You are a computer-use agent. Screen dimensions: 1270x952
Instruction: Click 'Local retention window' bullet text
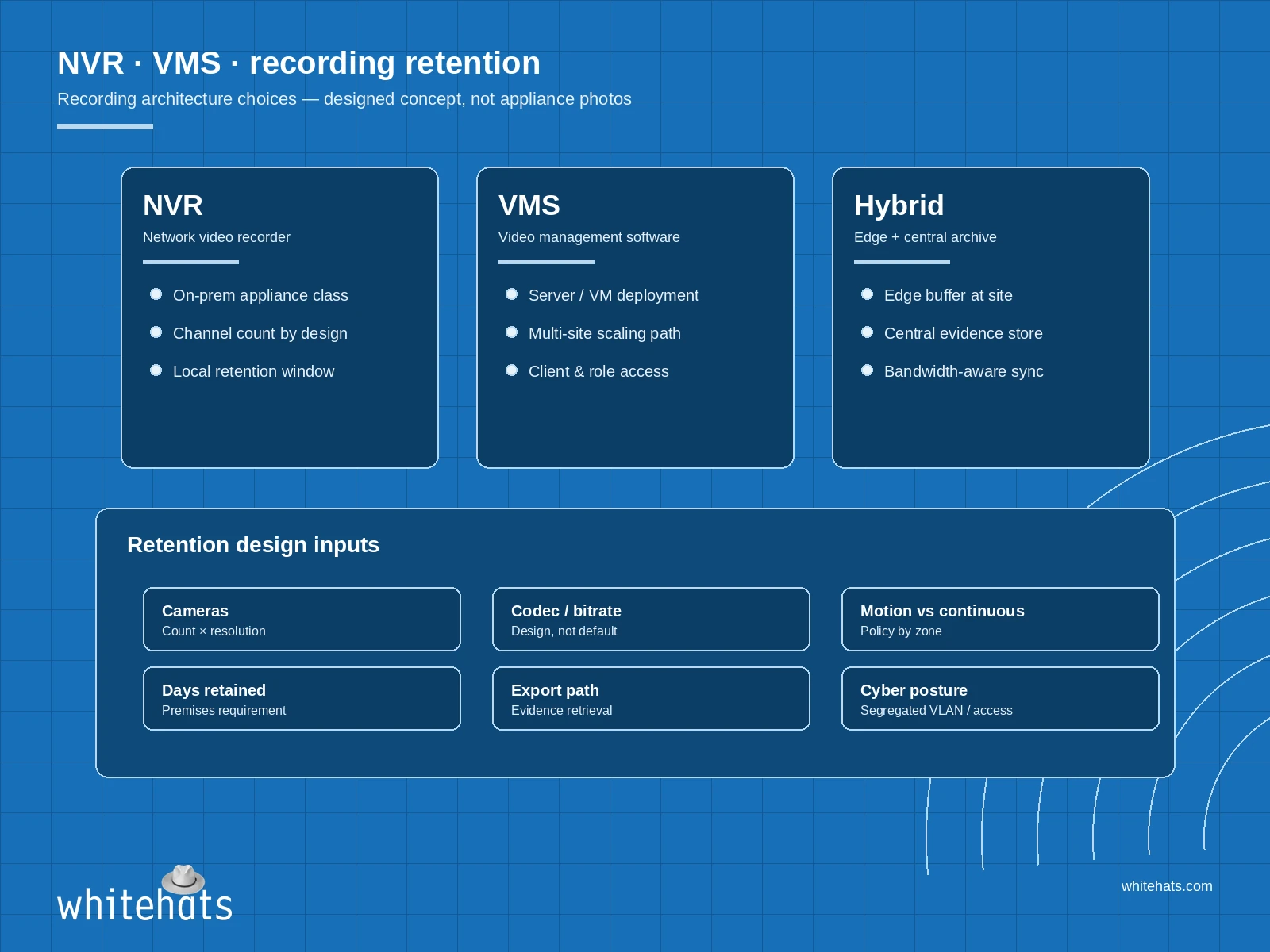pyautogui.click(x=253, y=371)
